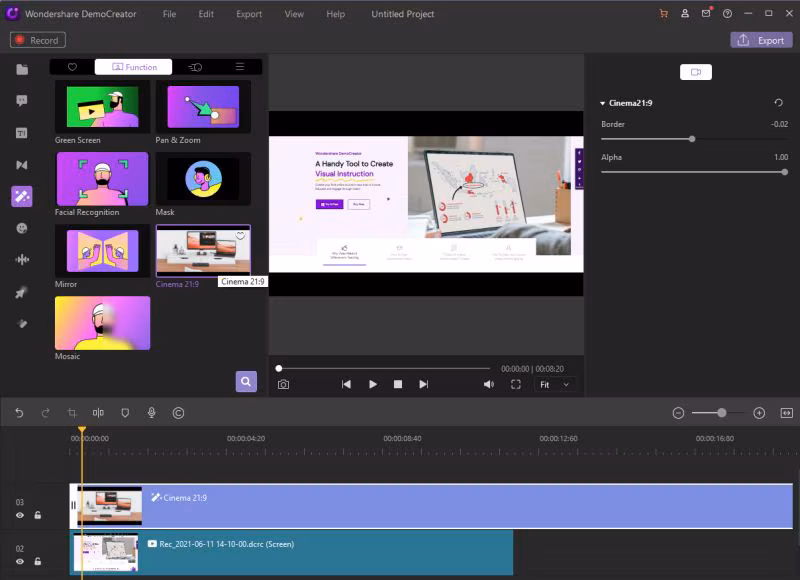
Task: Click the split clip tool
Action: (x=98, y=413)
